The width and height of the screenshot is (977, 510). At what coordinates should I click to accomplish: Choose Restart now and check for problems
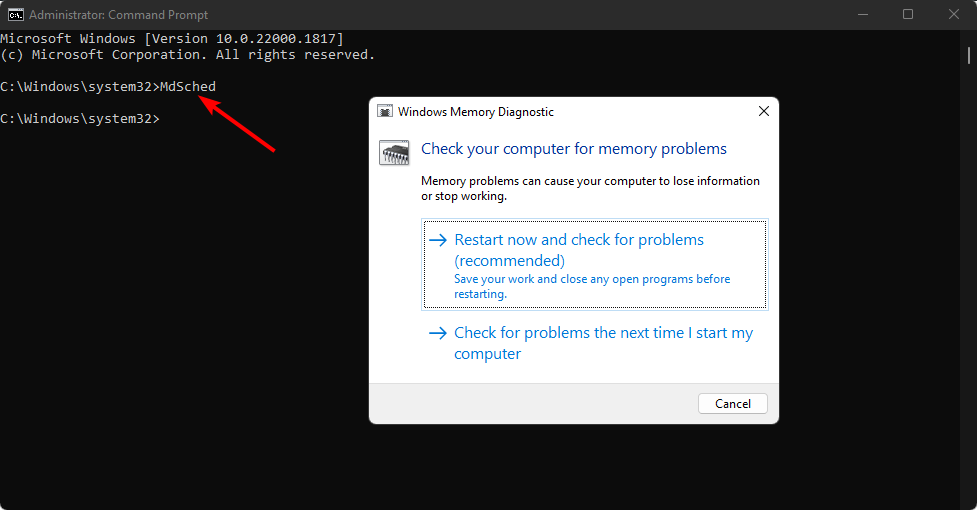point(594,264)
